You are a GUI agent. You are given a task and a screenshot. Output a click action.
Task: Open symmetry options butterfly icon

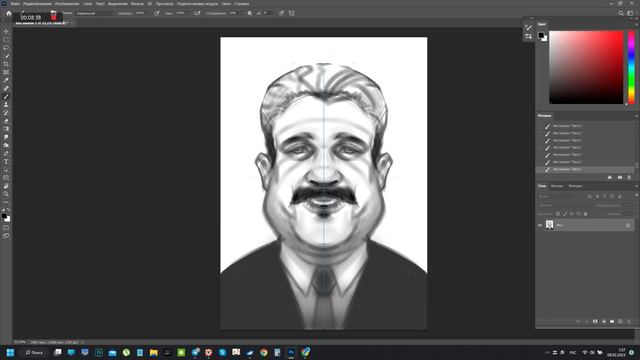coord(291,13)
